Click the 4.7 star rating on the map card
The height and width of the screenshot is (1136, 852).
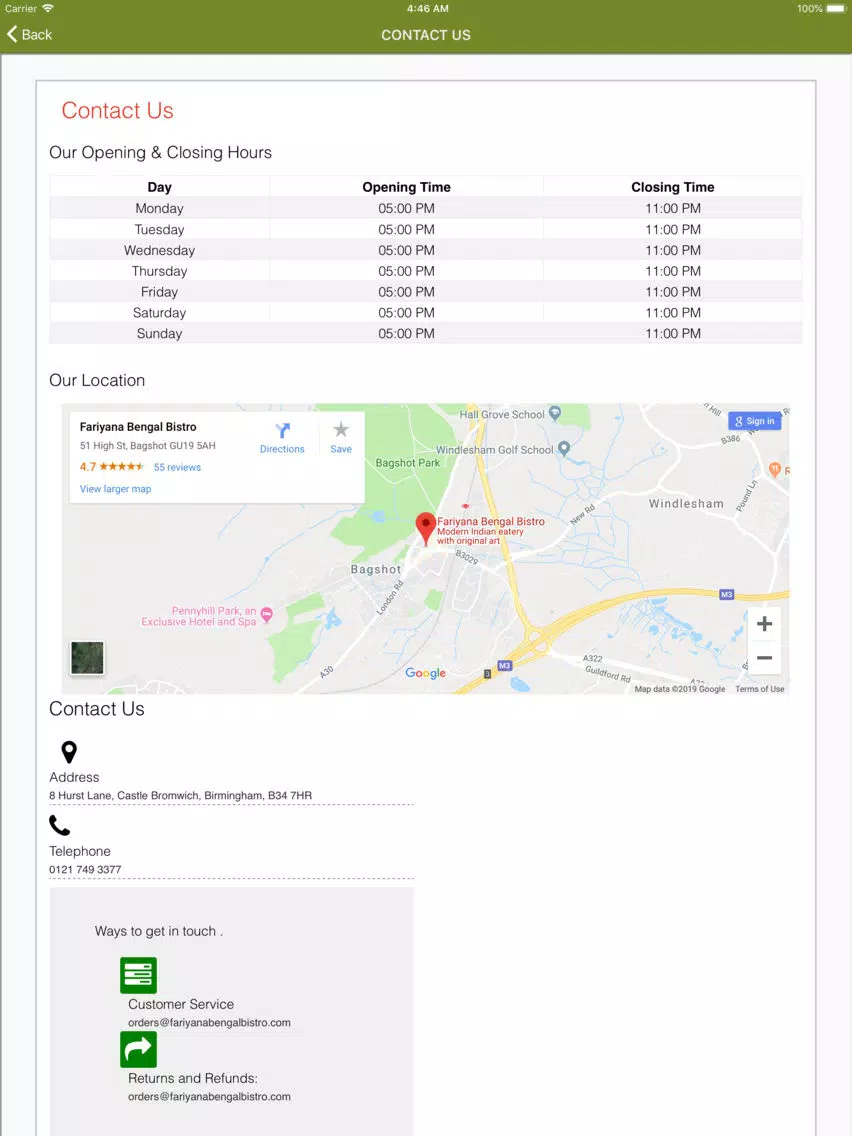click(112, 467)
